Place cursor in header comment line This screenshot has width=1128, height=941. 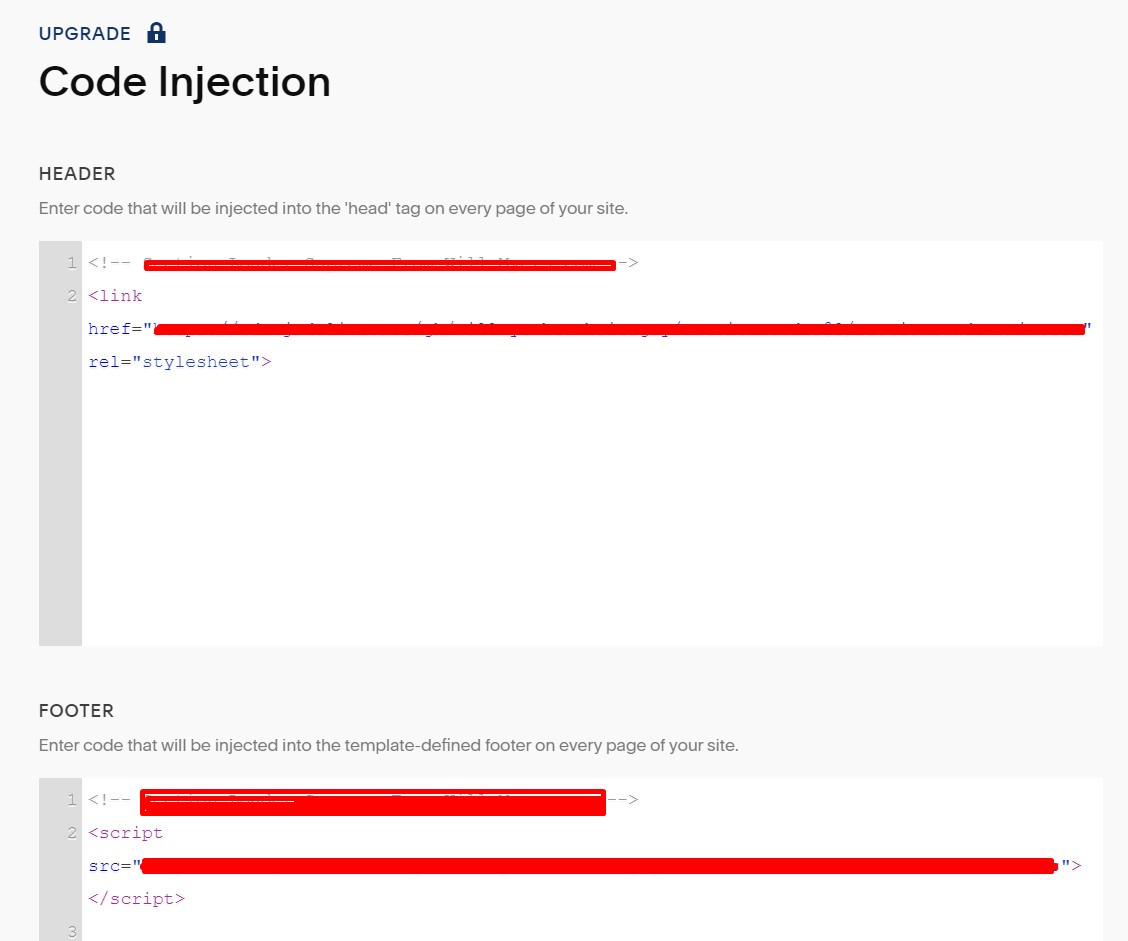coord(380,264)
